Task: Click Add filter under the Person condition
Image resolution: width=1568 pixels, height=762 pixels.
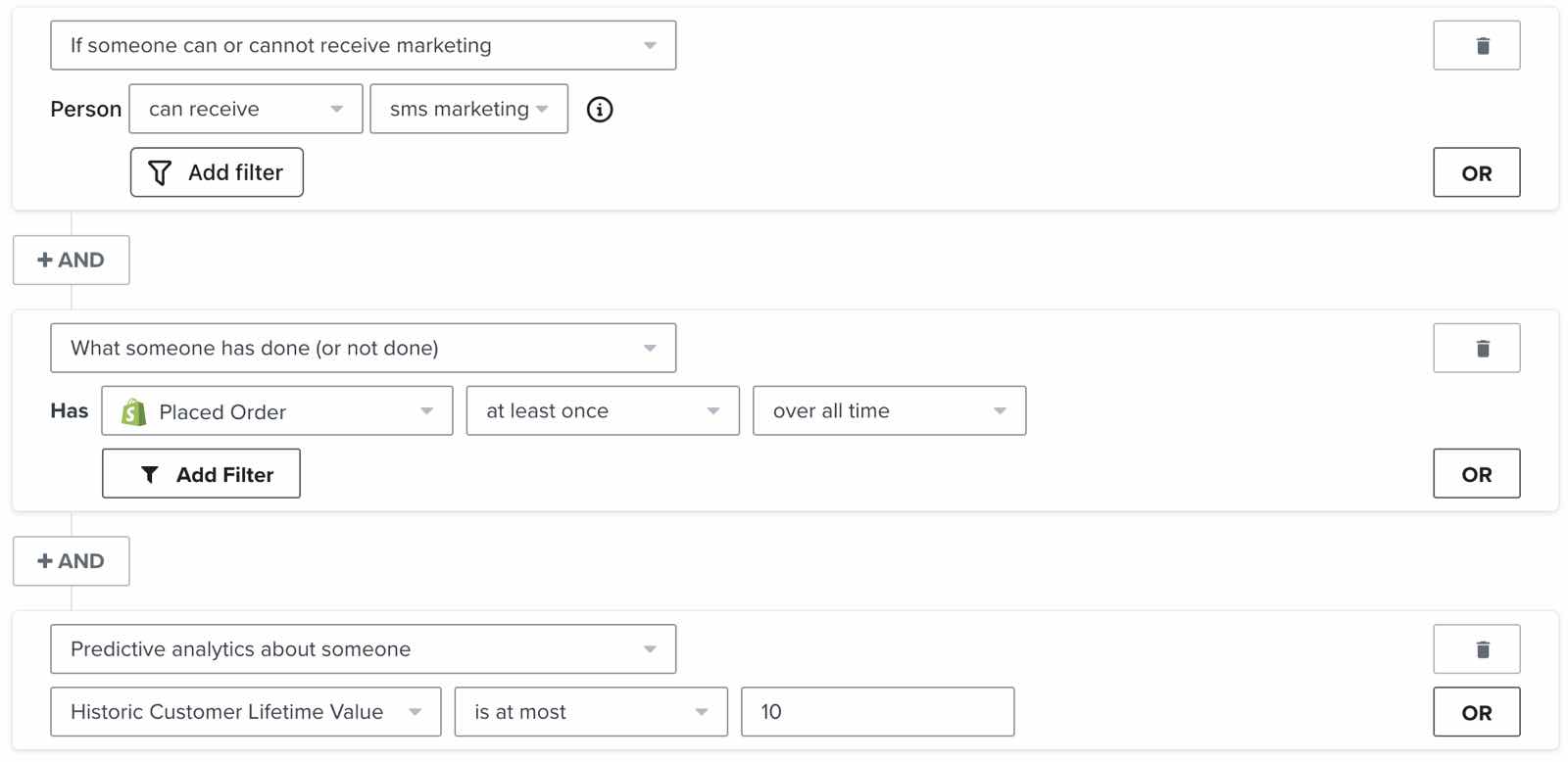Action: [217, 173]
